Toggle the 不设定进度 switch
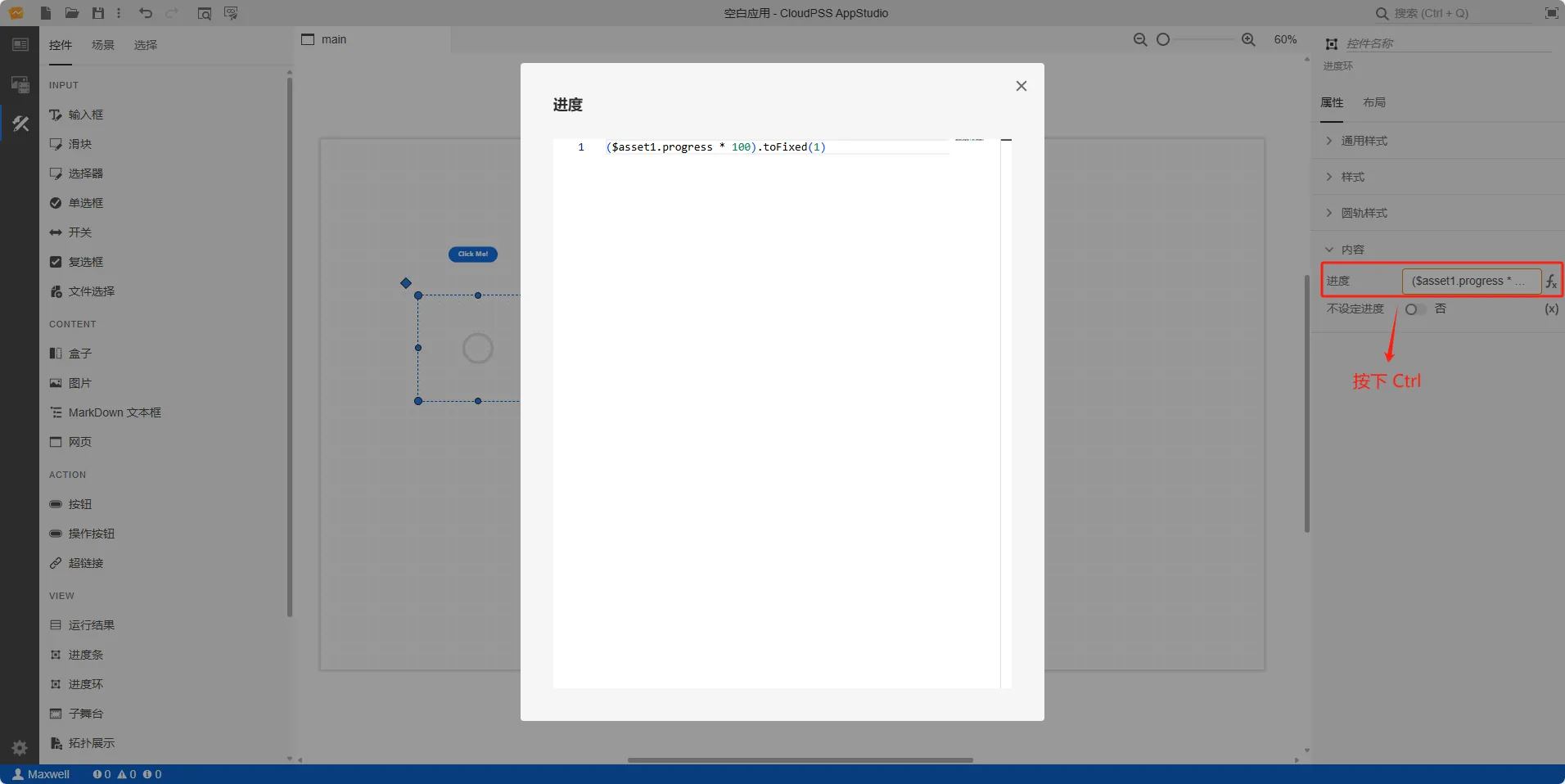The image size is (1565, 784). tap(1414, 309)
